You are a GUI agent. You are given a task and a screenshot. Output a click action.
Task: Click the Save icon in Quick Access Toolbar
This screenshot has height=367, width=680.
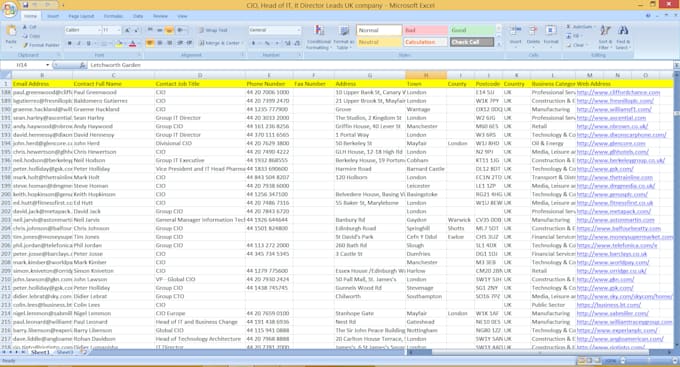pos(26,5)
